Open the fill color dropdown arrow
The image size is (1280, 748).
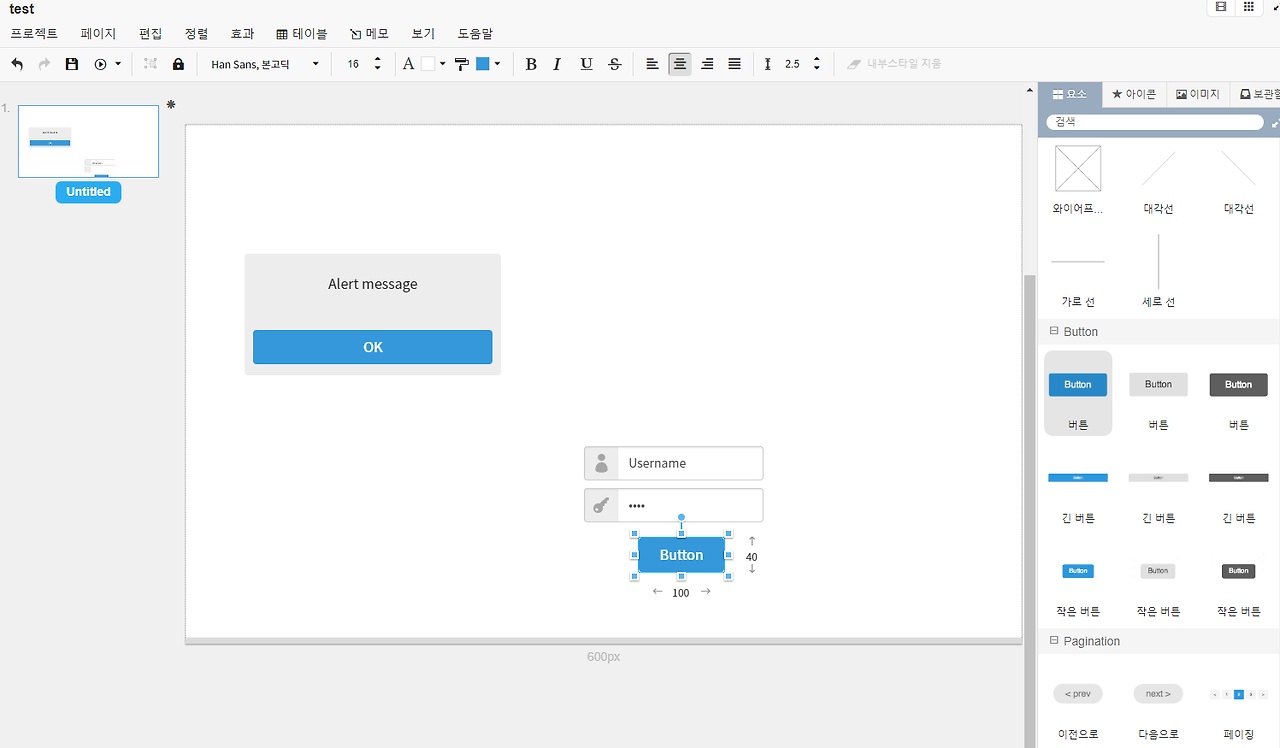coord(497,64)
